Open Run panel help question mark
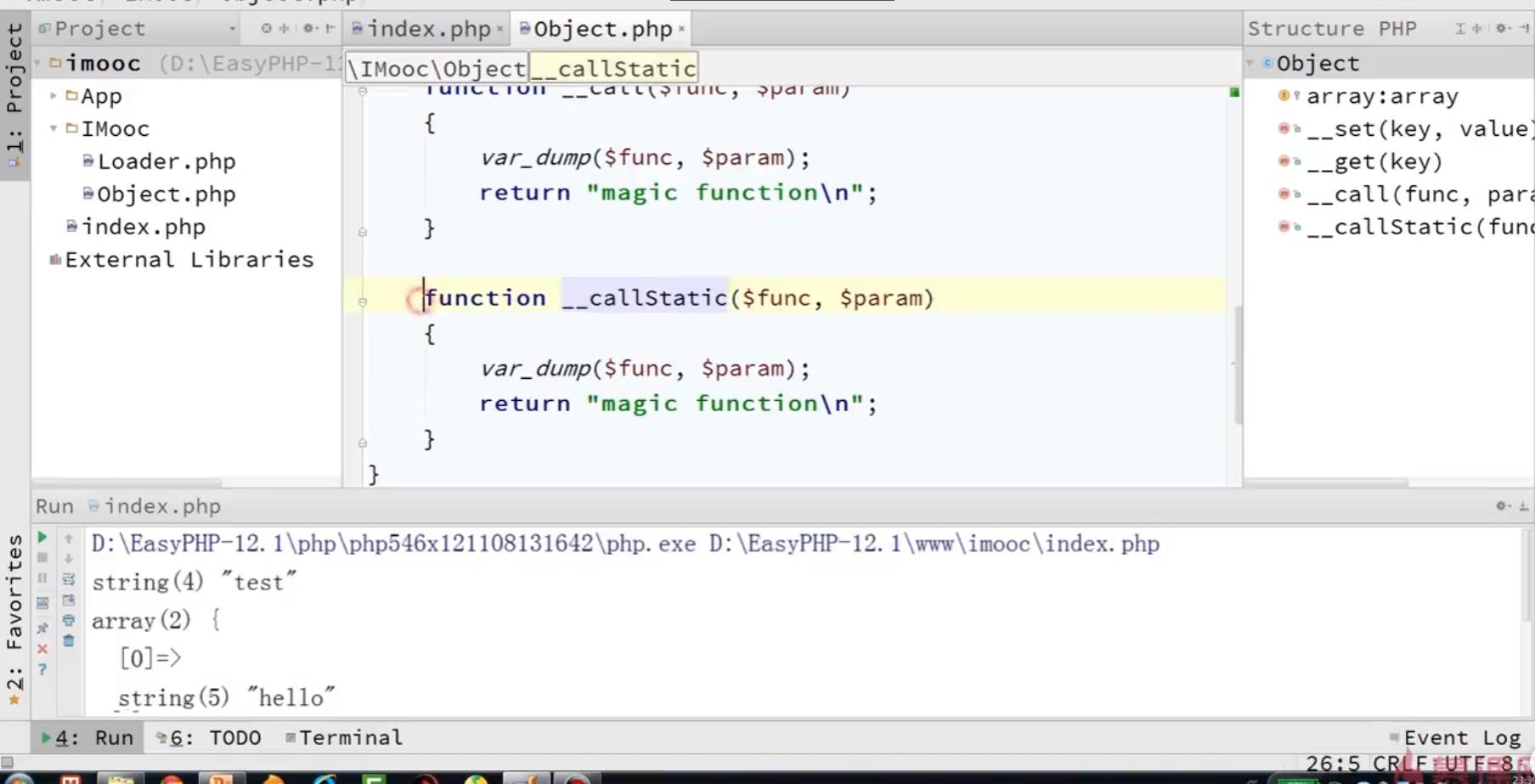This screenshot has width=1535, height=784. point(42,670)
